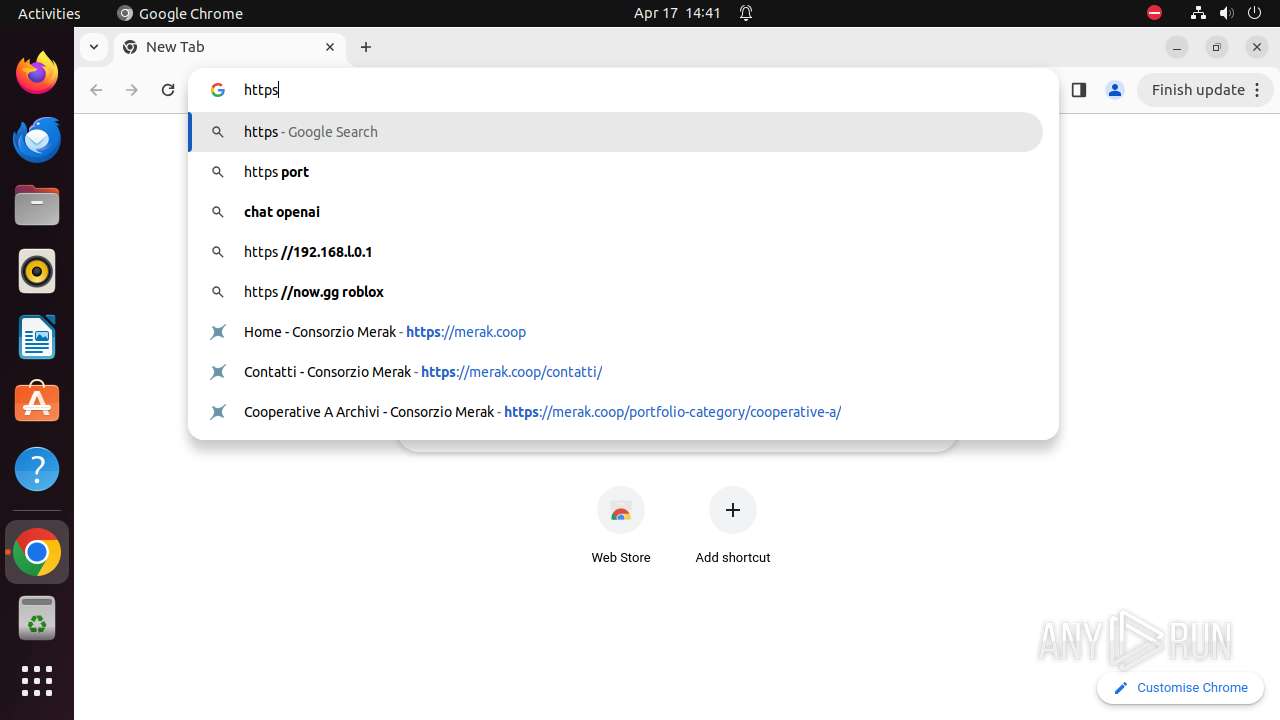Viewport: 1280px width, 720px height.
Task: Click the Customise Chrome button
Action: point(1180,688)
